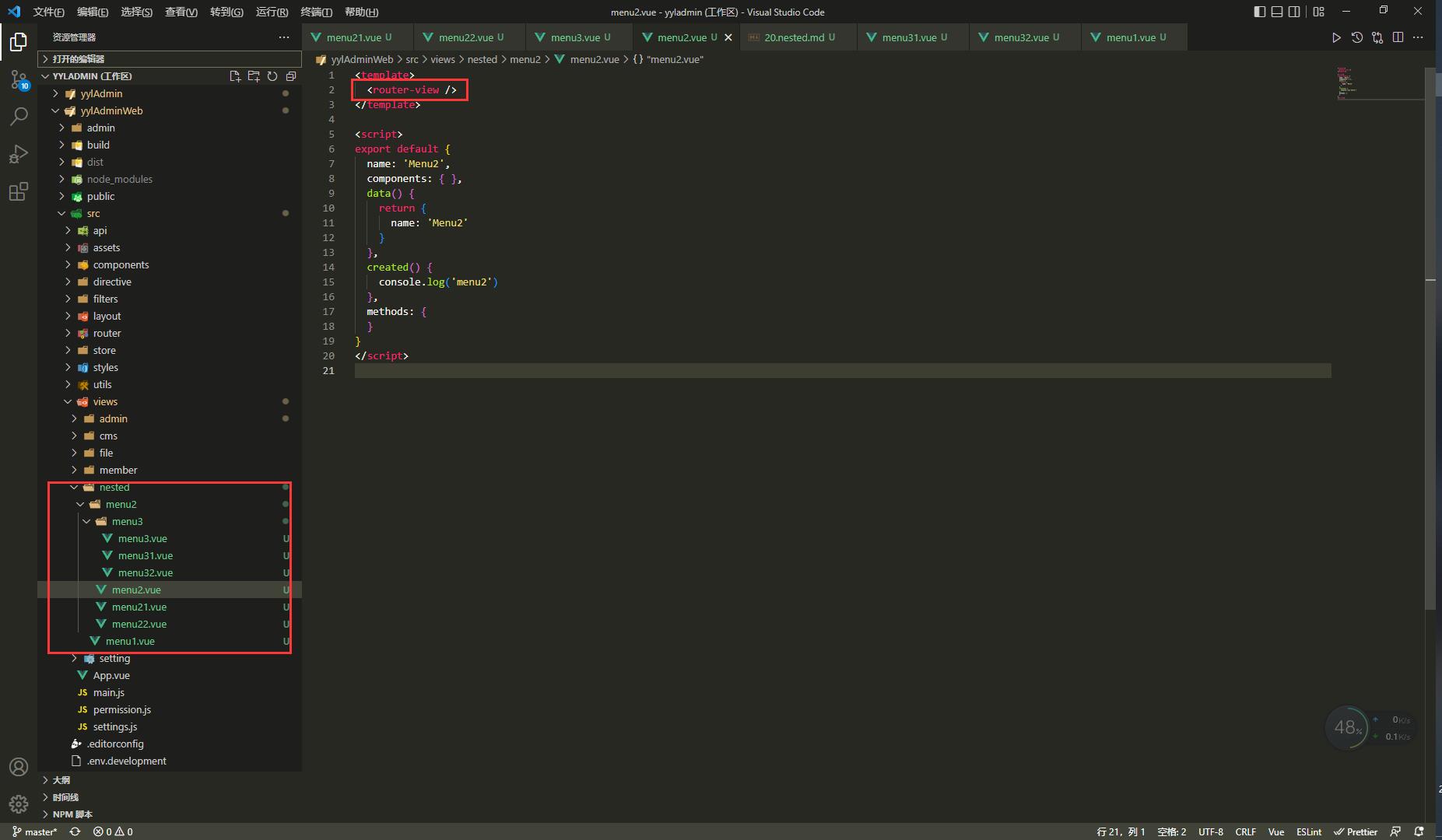This screenshot has height=840, width=1442.
Task: Toggle primary sidebar layout button
Action: (1260, 12)
